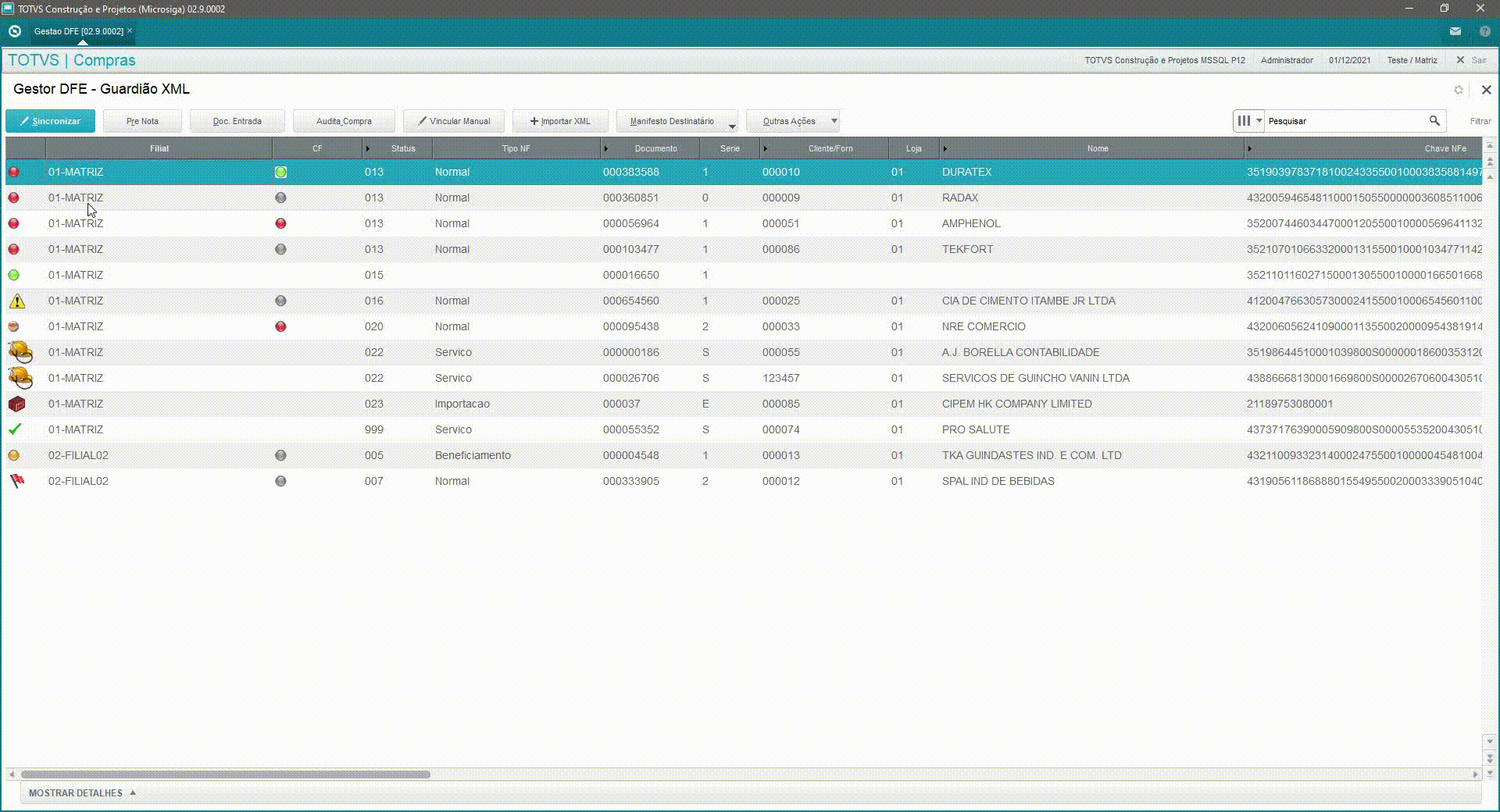Screen dimensions: 1500x812
Task: Click the red status icon for AMPHENOL row
Action: tap(13, 223)
